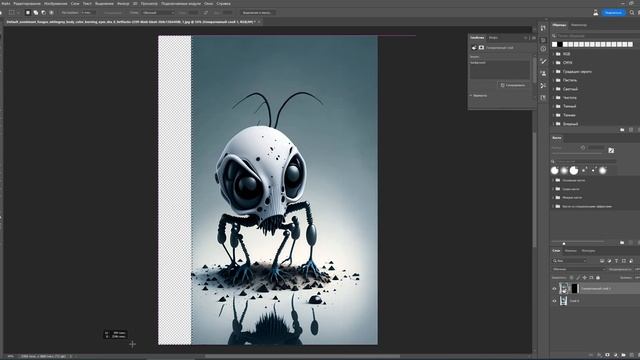640x360 pixels.
Task: Toggle the type layers filter icon
Action: click(616, 261)
